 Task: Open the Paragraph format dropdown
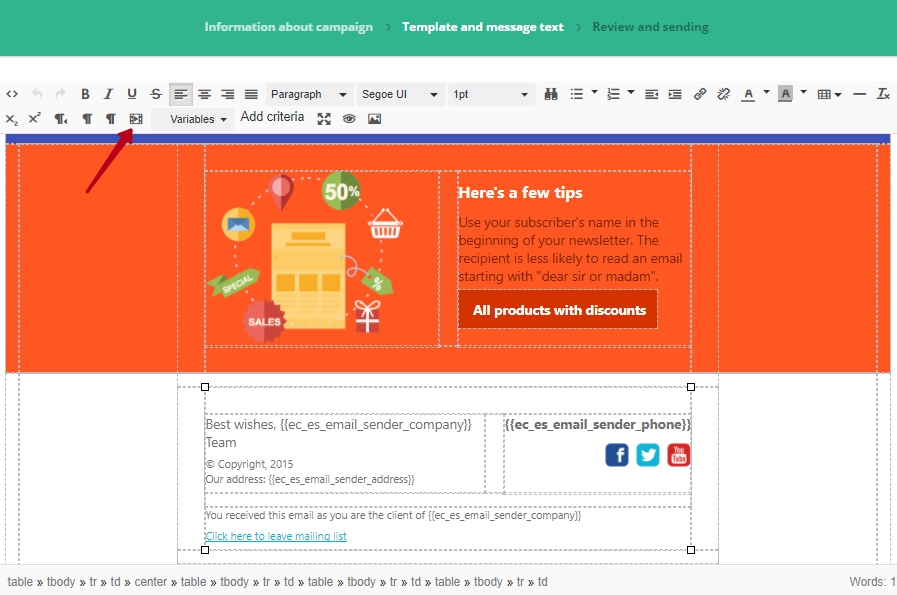point(310,94)
